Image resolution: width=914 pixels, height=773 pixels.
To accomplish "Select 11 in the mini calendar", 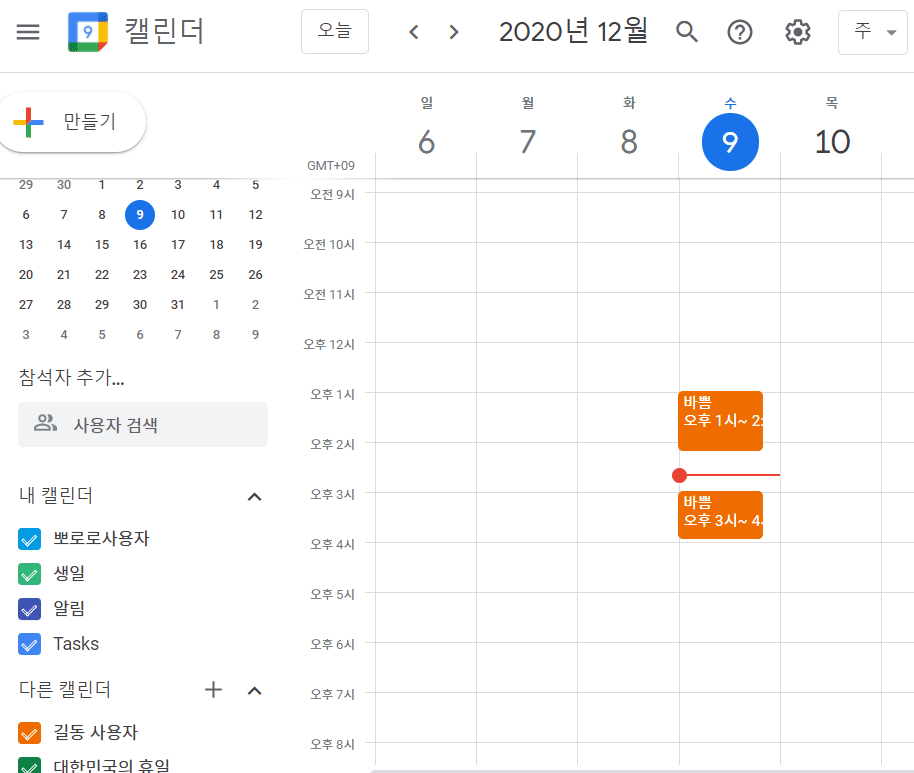I will (x=216, y=215).
